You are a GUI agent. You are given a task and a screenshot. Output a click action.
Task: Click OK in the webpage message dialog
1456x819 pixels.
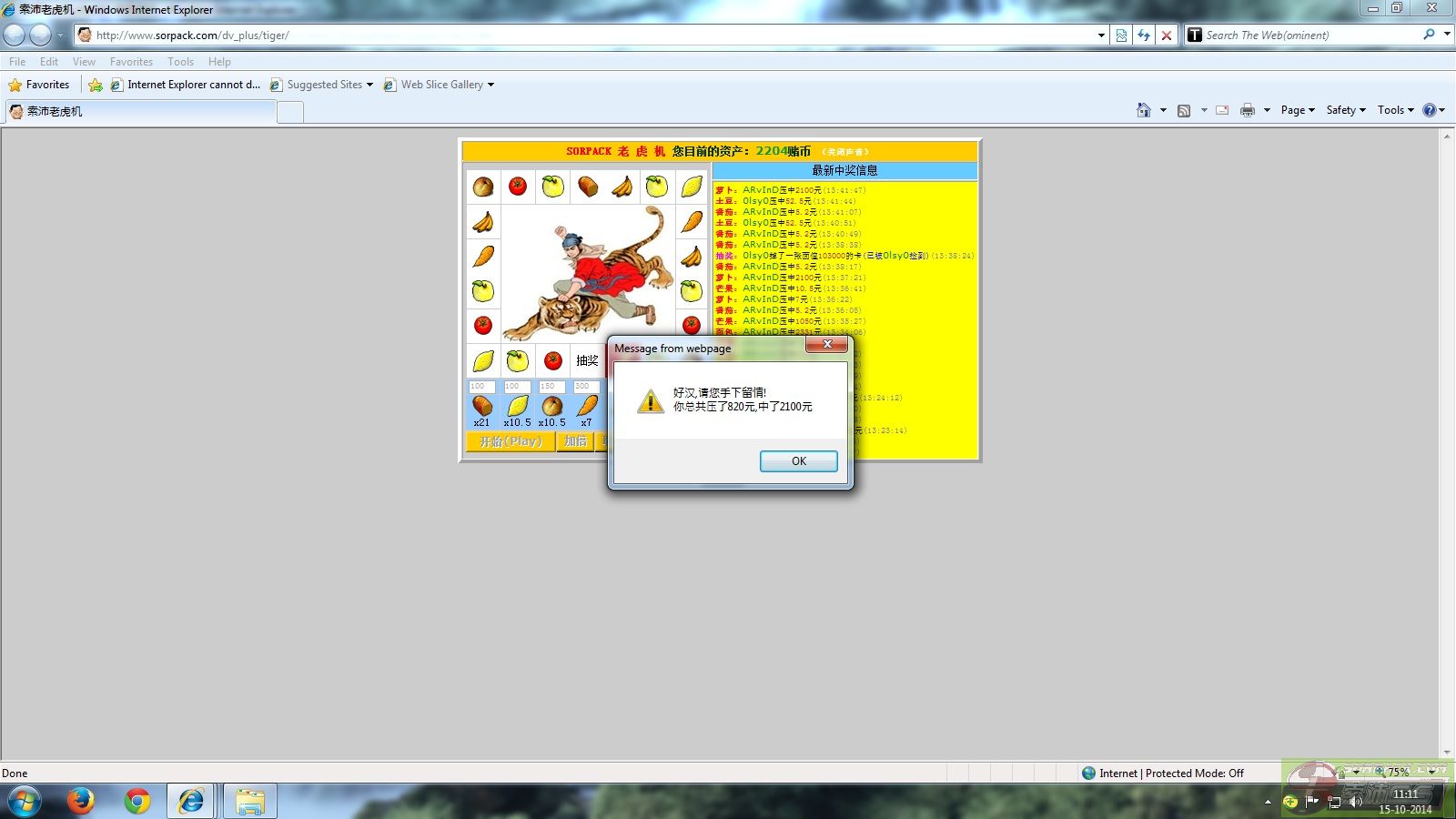pos(798,461)
